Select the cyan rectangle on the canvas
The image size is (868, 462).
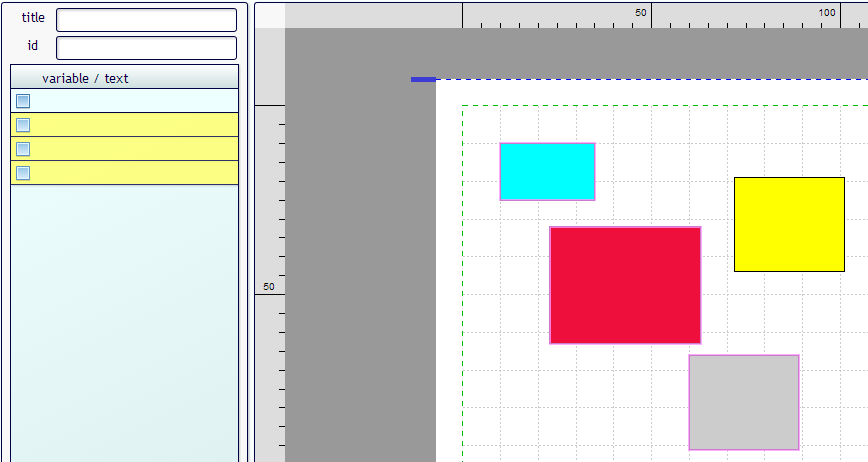coord(547,172)
